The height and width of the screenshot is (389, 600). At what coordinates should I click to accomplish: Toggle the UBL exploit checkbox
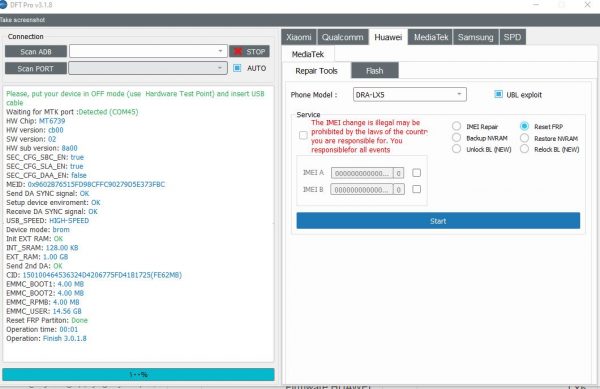point(499,94)
